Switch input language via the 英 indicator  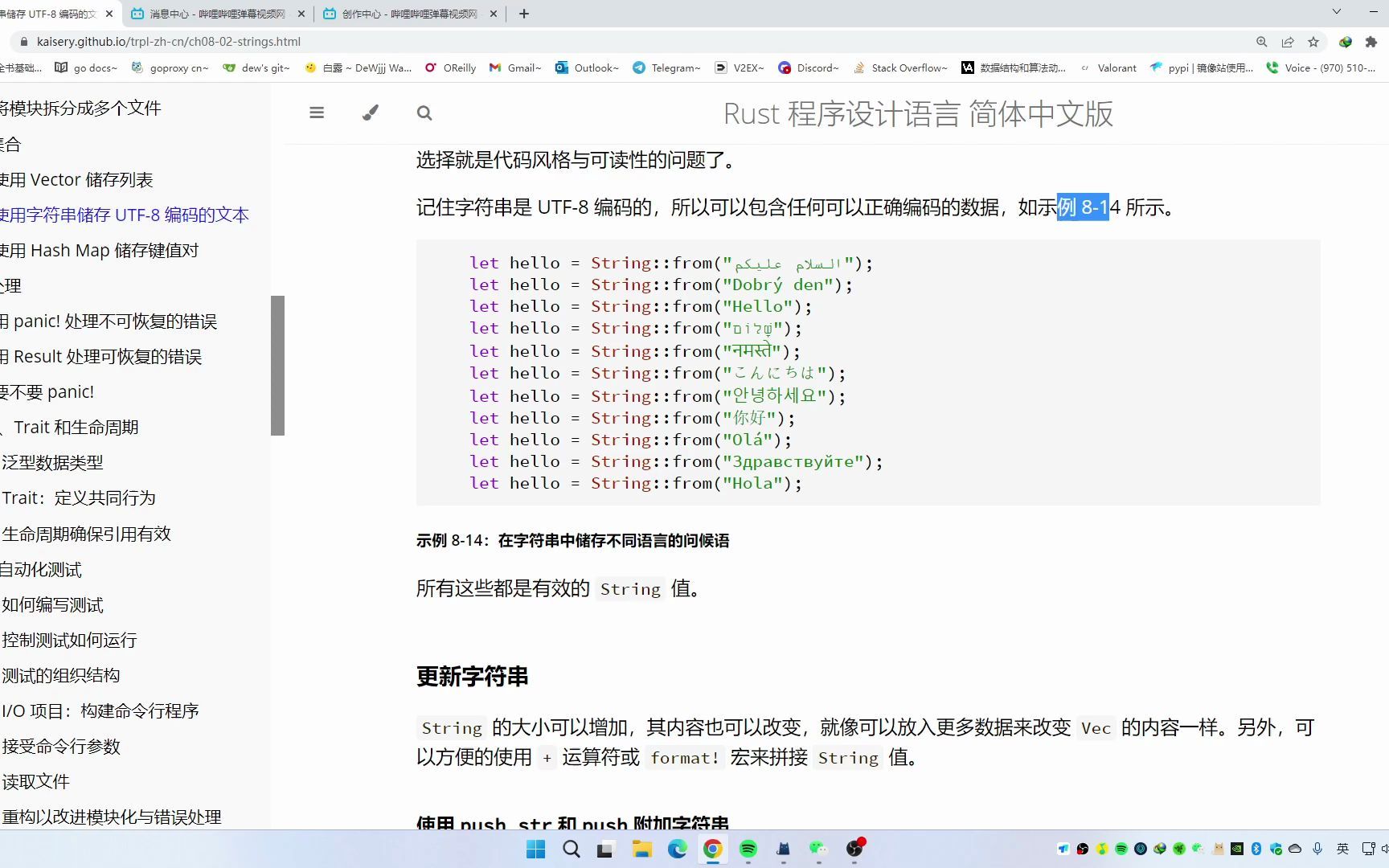1343,849
